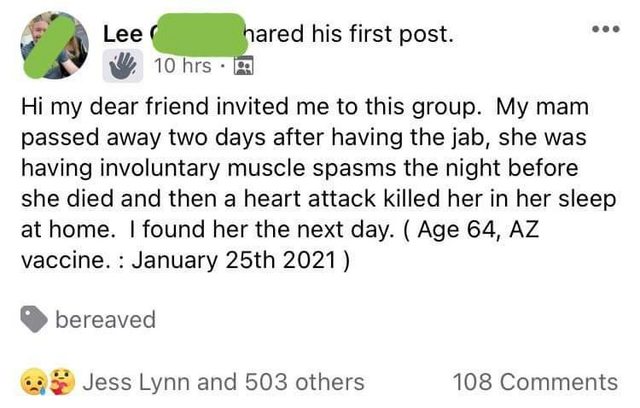Select the care hugging heart reaction emoji
Viewport: 640px width, 408px height.
pos(62,382)
